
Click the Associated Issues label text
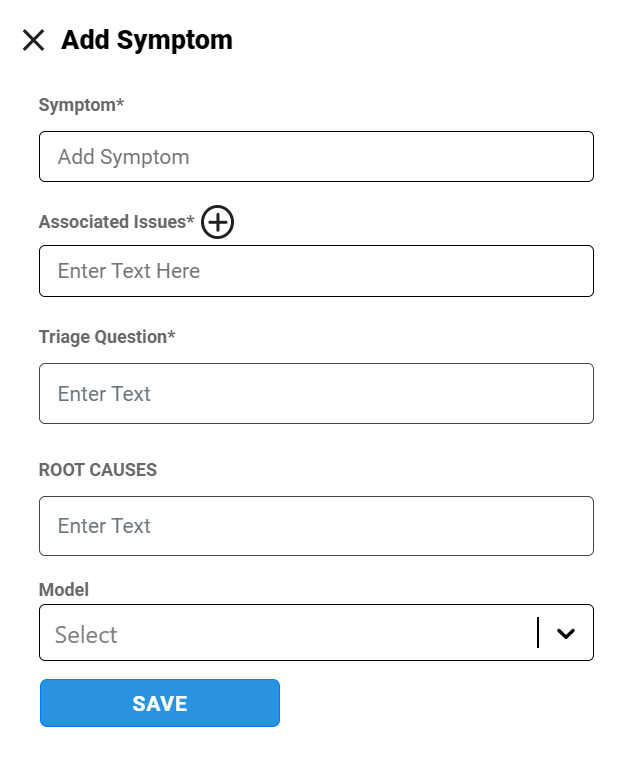[115, 222]
